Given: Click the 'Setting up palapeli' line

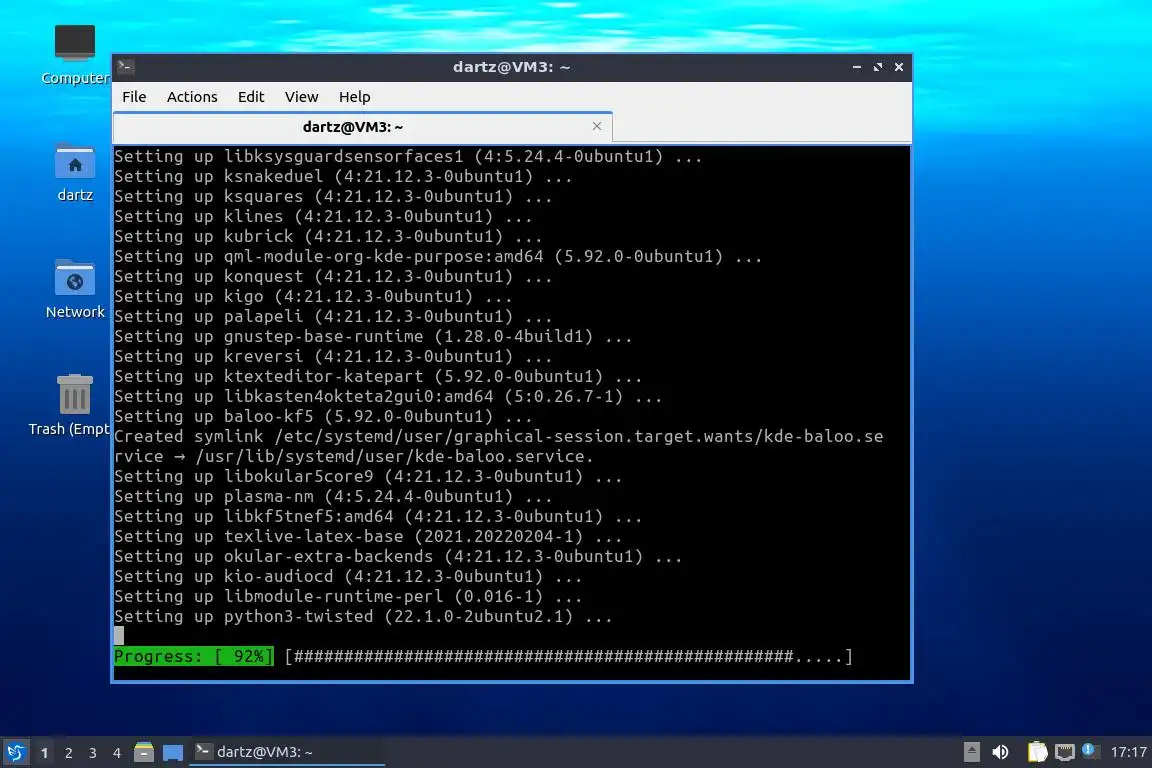Looking at the screenshot, I should click(333, 316).
